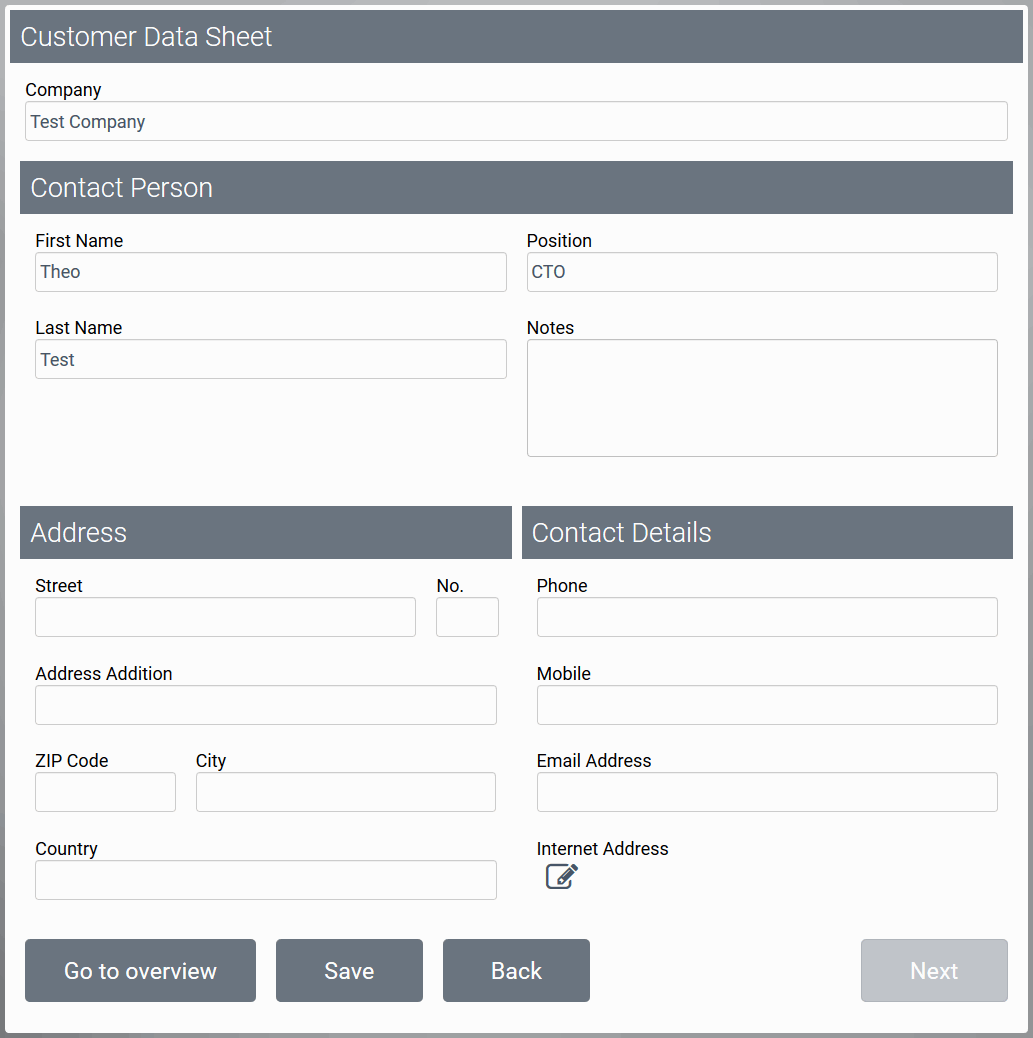Click the Internet Address edit pencil icon
Viewport: 1033px width, 1038px height.
pyautogui.click(x=561, y=877)
